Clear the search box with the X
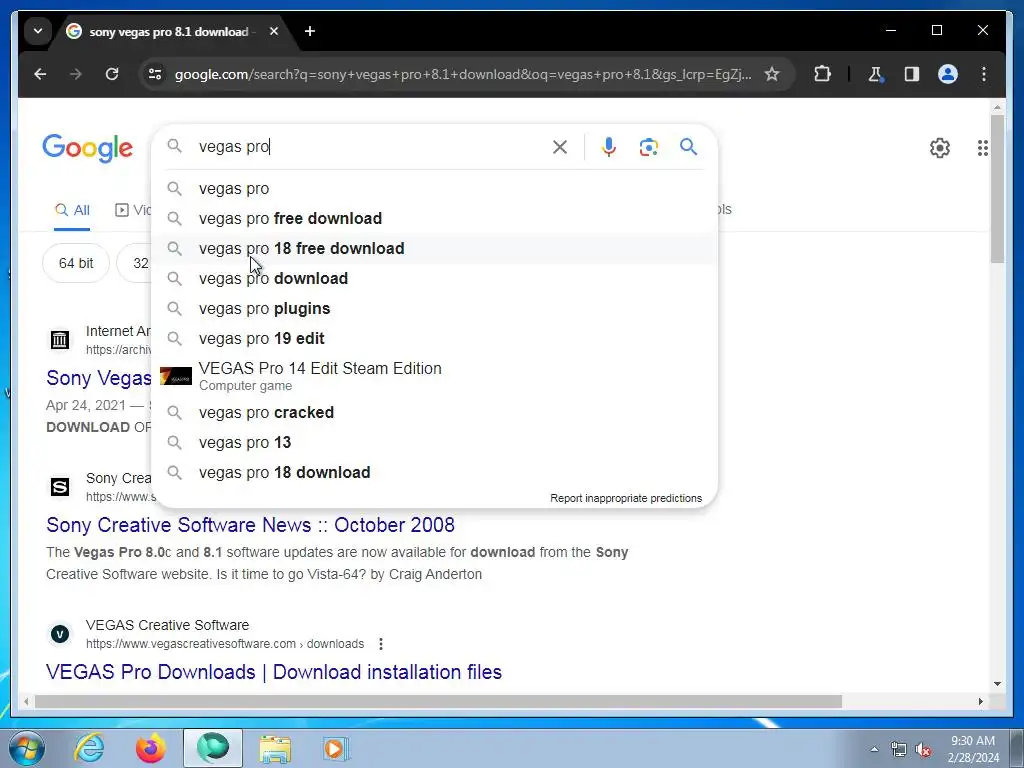The height and width of the screenshot is (768, 1024). click(x=560, y=147)
